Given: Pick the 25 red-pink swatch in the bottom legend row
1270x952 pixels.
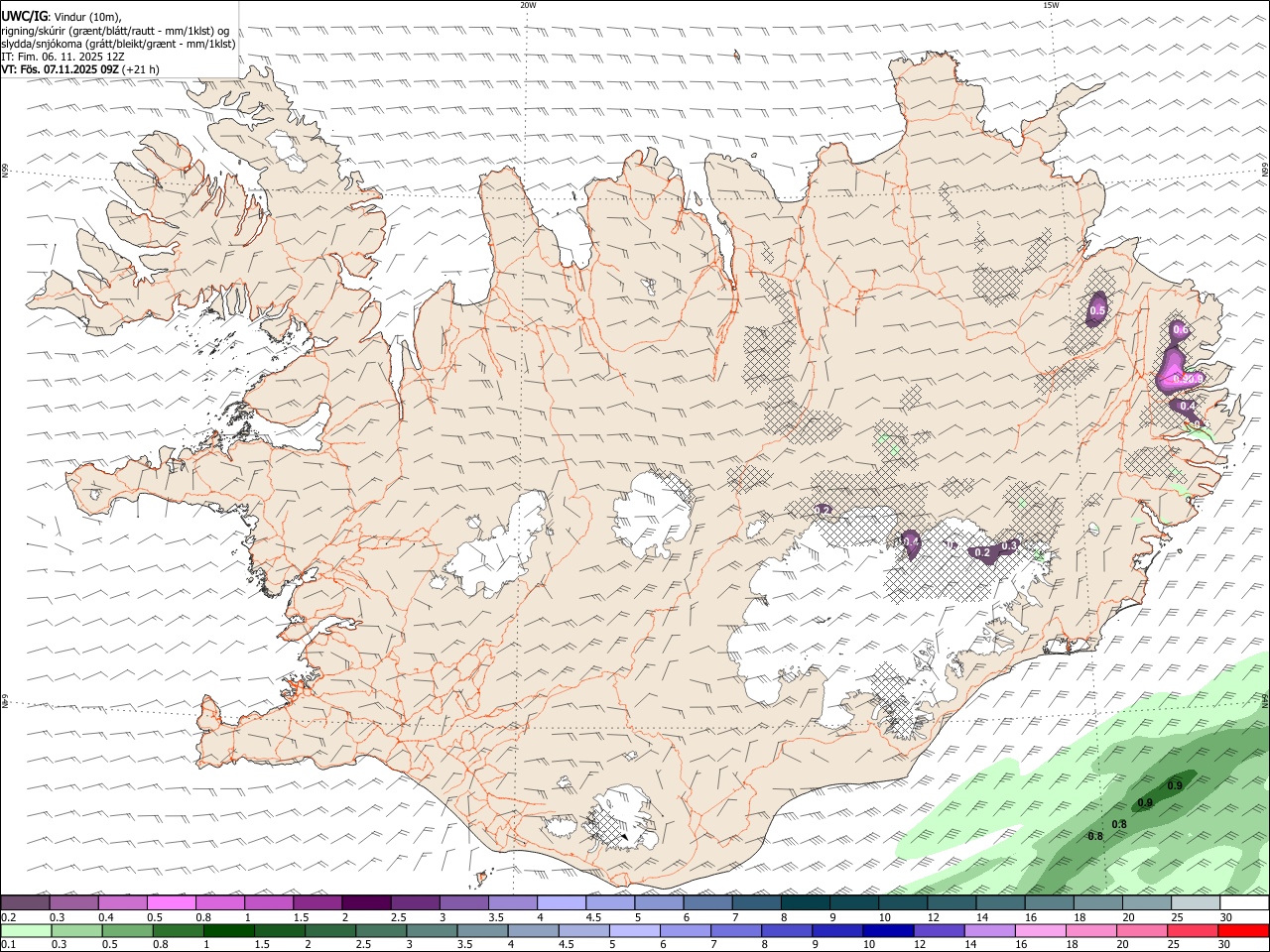Looking at the screenshot, I should (1193, 931).
